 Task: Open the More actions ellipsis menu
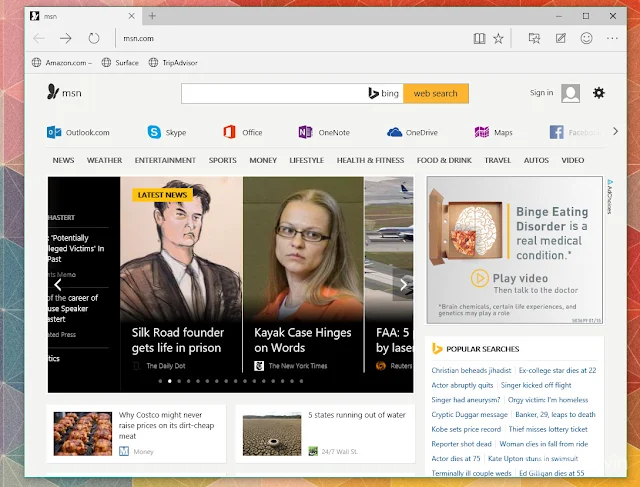[612, 38]
